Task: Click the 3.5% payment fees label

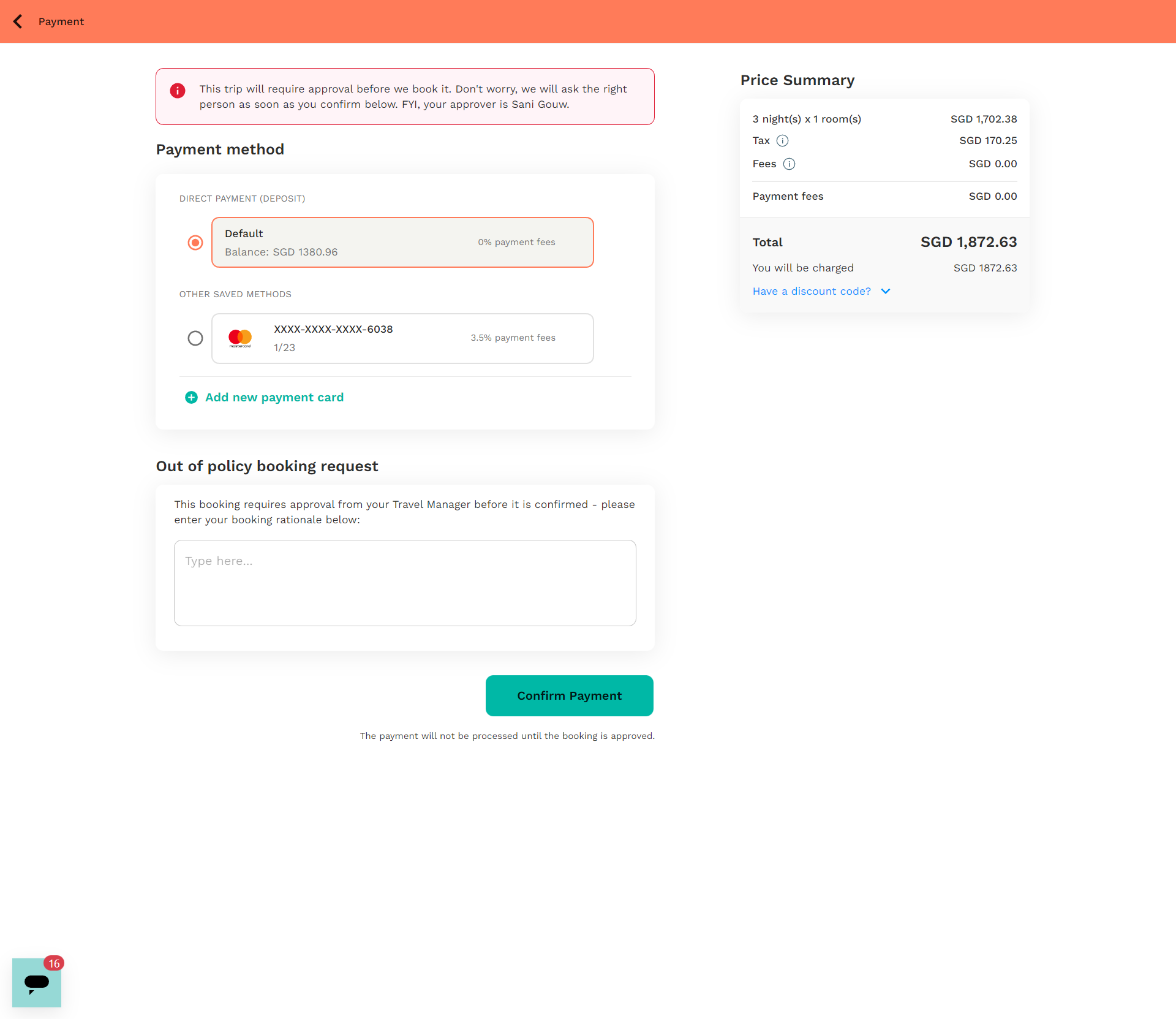Action: 513,338
